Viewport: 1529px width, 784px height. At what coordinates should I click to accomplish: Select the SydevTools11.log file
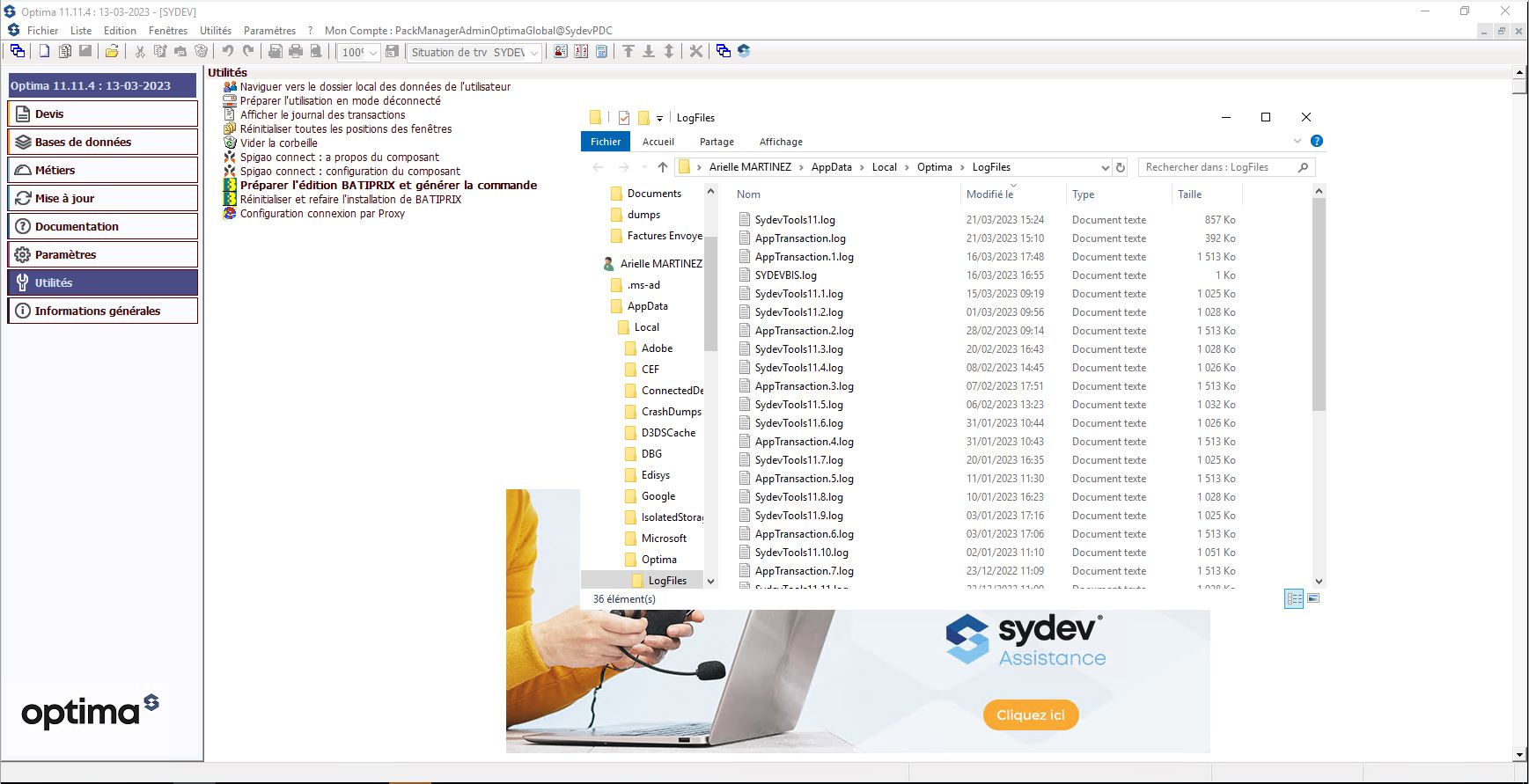point(795,220)
